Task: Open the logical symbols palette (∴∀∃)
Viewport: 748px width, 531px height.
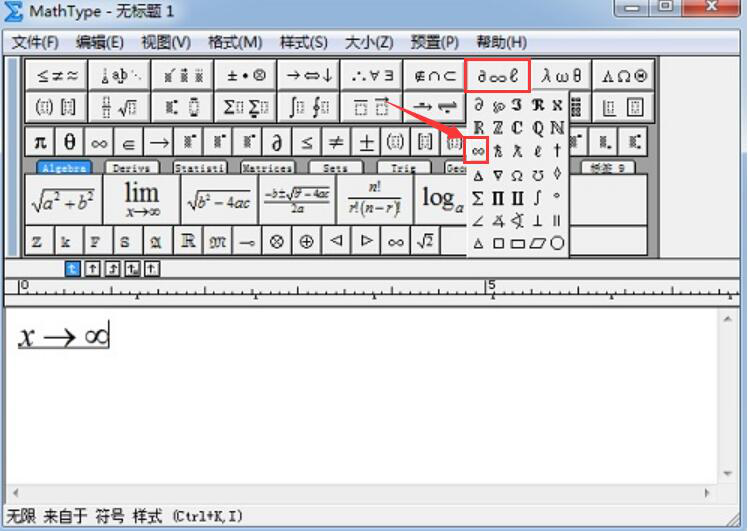Action: pyautogui.click(x=372, y=75)
